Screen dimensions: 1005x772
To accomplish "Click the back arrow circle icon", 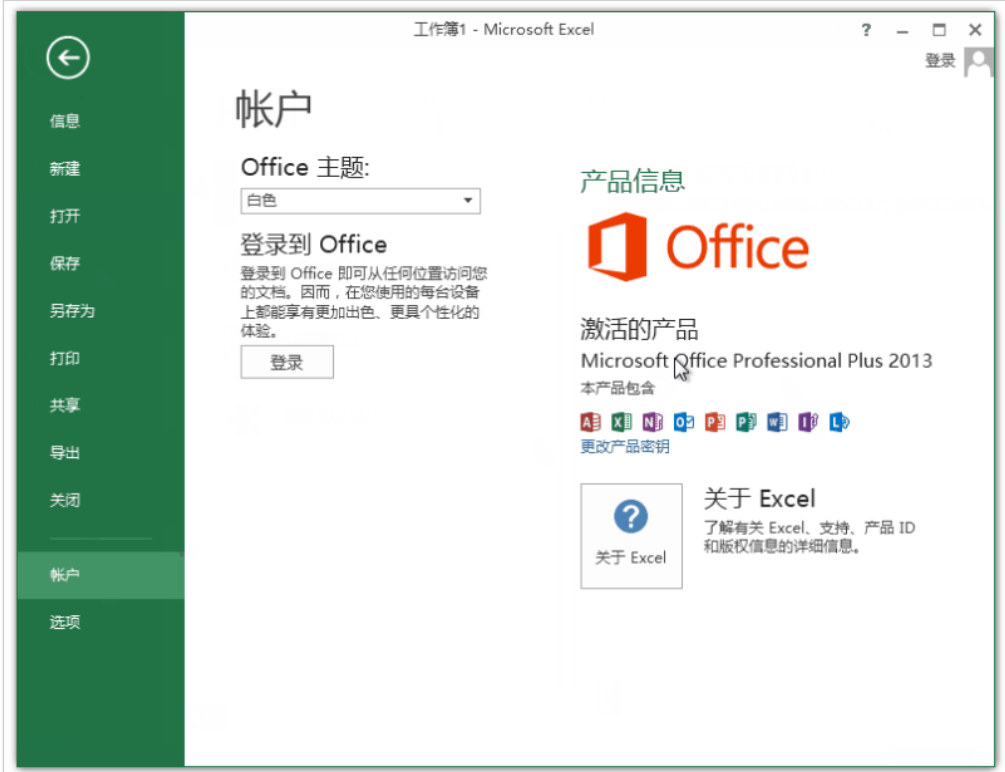I will tap(68, 60).
